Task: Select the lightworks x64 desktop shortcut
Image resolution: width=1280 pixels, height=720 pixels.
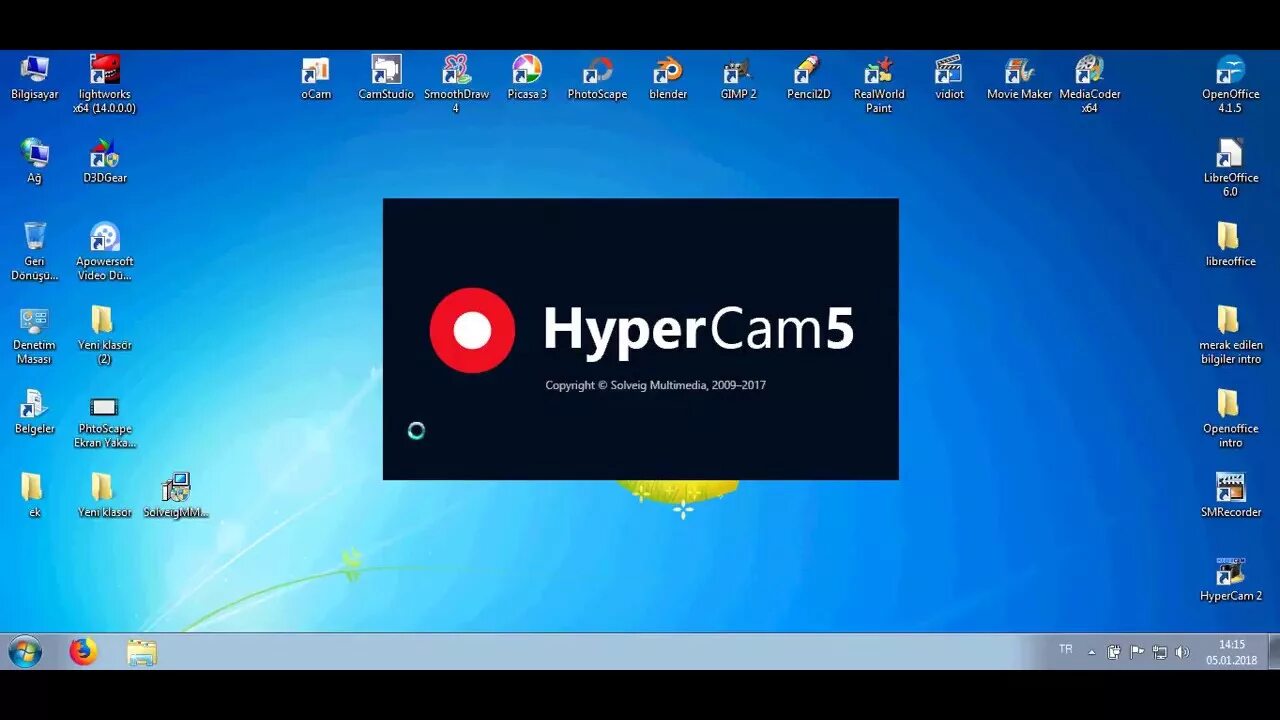Action: tap(104, 85)
